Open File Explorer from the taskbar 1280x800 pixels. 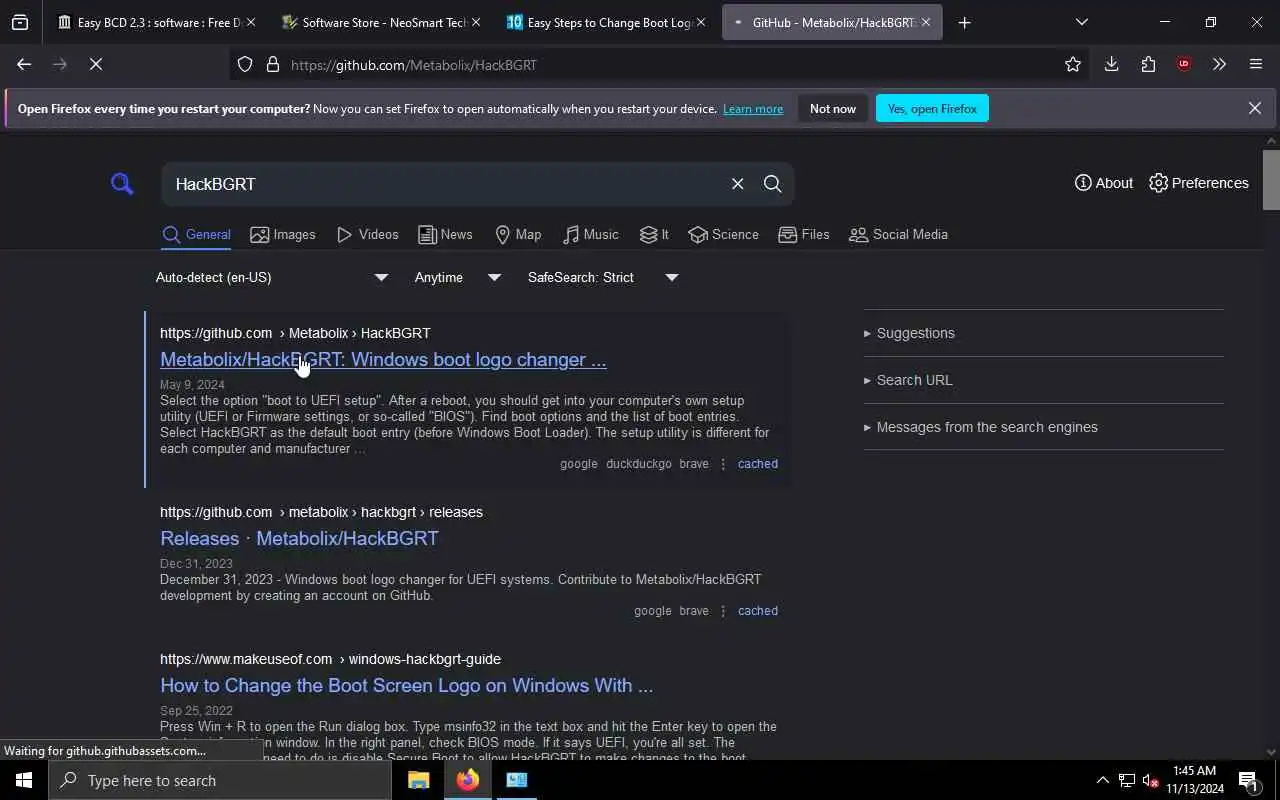click(x=418, y=780)
